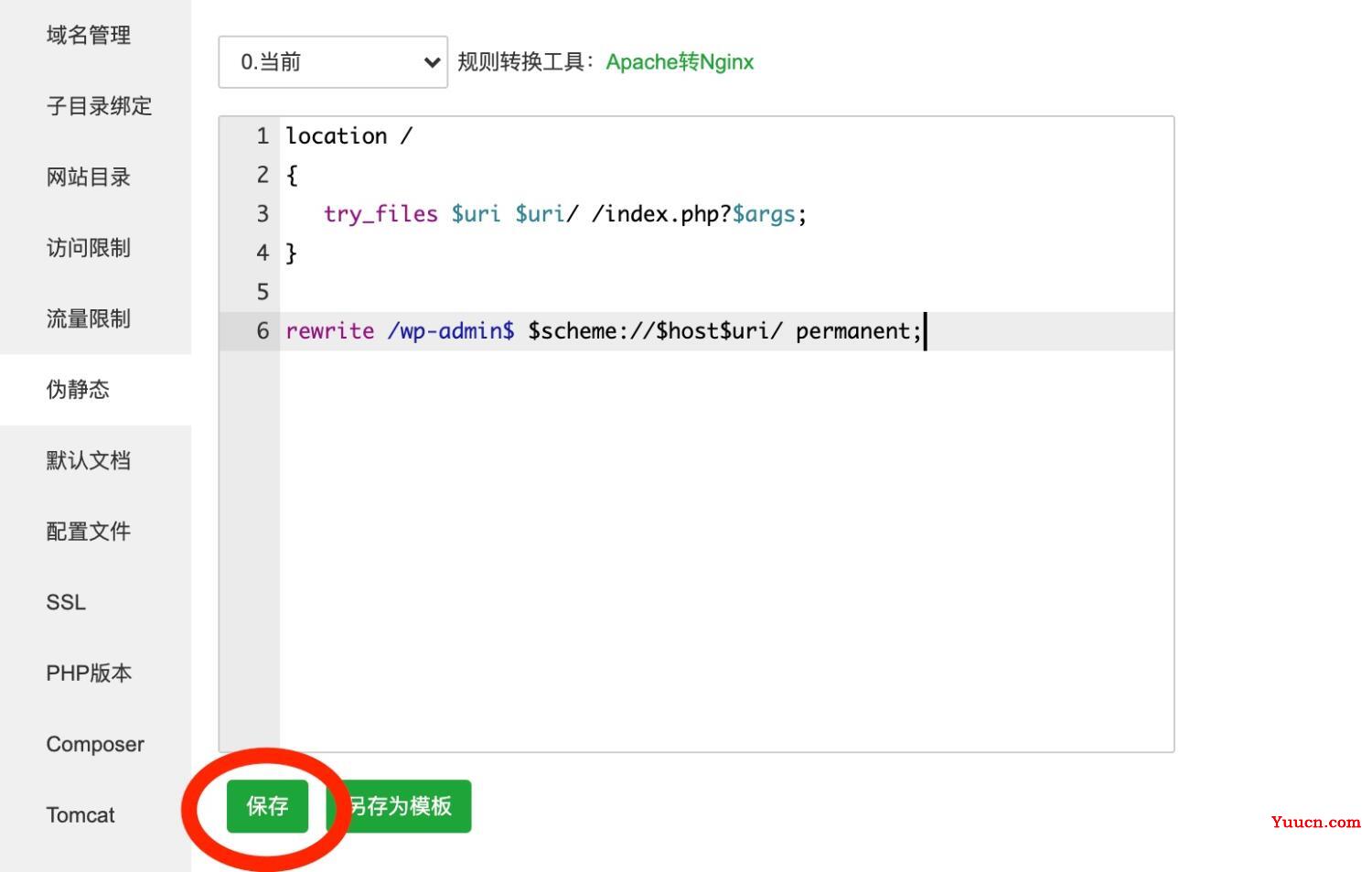Place cursor on line 1 'location /'
Image resolution: width=1372 pixels, height=872 pixels.
349,136
